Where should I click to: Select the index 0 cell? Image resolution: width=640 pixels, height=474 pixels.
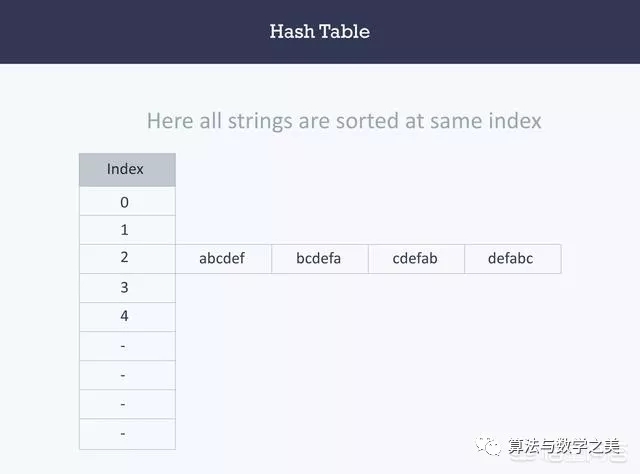pyautogui.click(x=126, y=202)
